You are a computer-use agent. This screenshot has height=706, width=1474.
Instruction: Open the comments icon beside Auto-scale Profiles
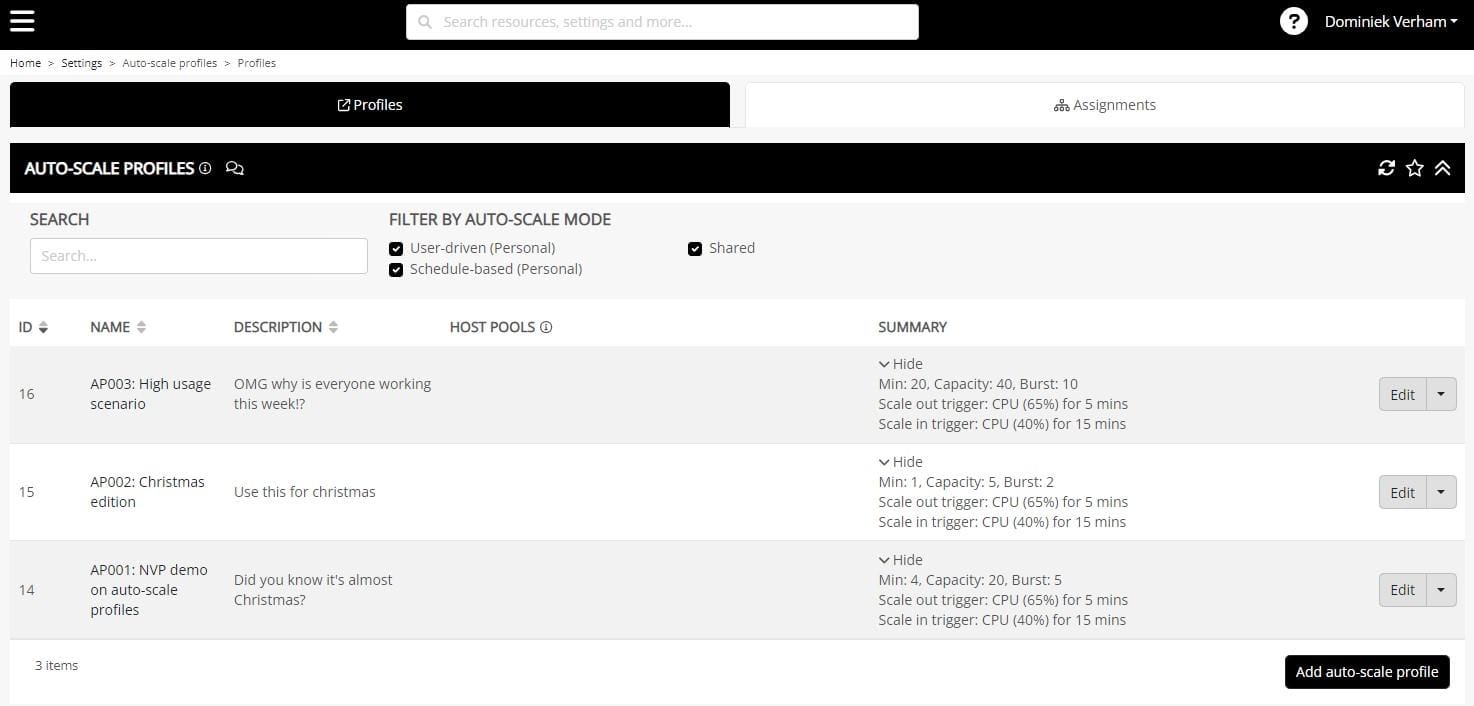(235, 168)
